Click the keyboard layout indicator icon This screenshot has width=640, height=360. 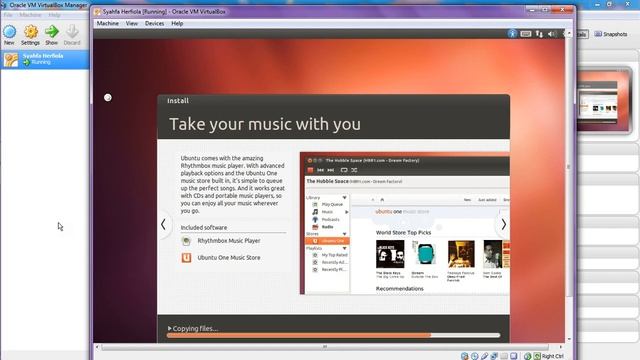click(526, 34)
